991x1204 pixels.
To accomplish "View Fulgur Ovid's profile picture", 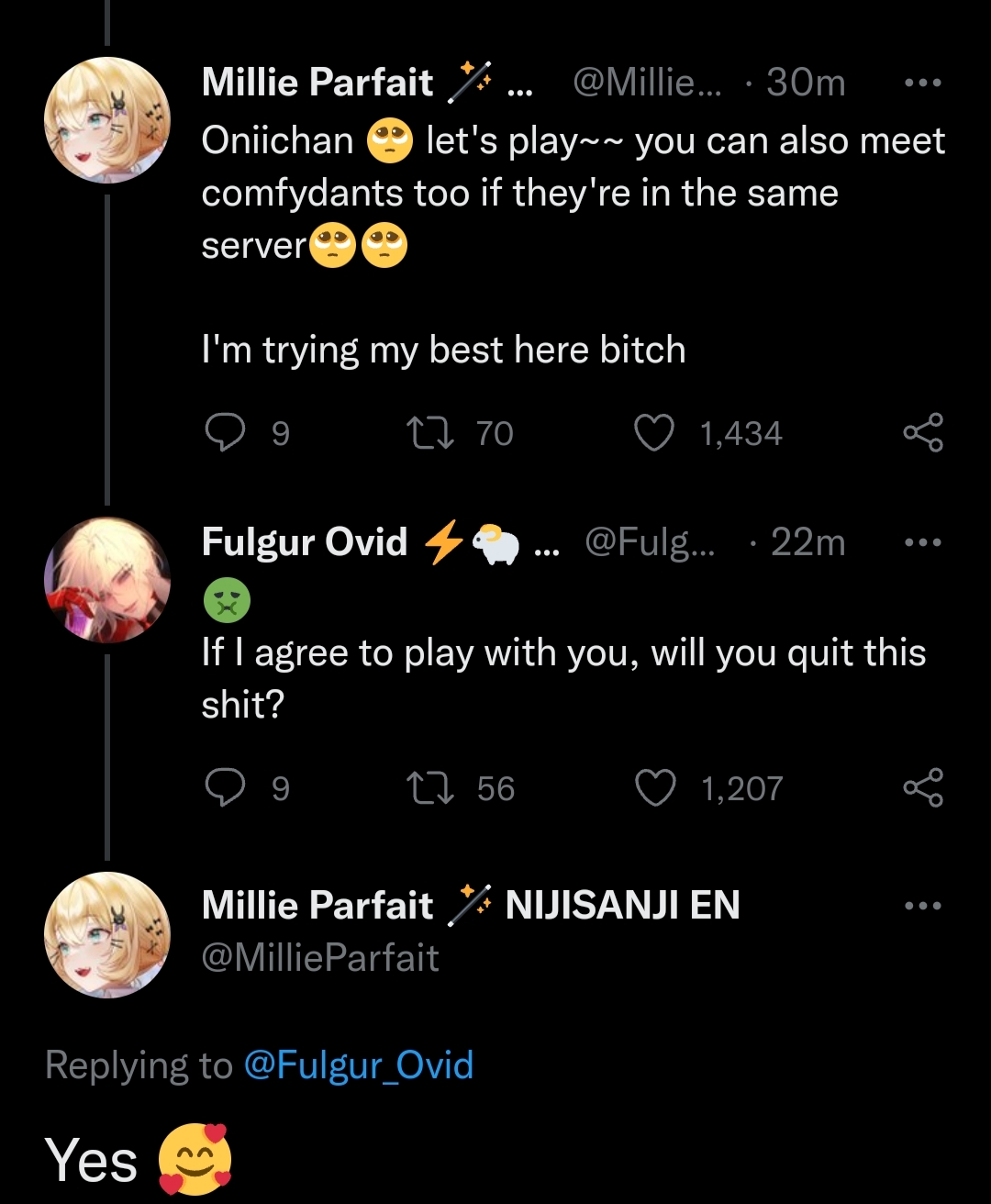I will (x=107, y=580).
